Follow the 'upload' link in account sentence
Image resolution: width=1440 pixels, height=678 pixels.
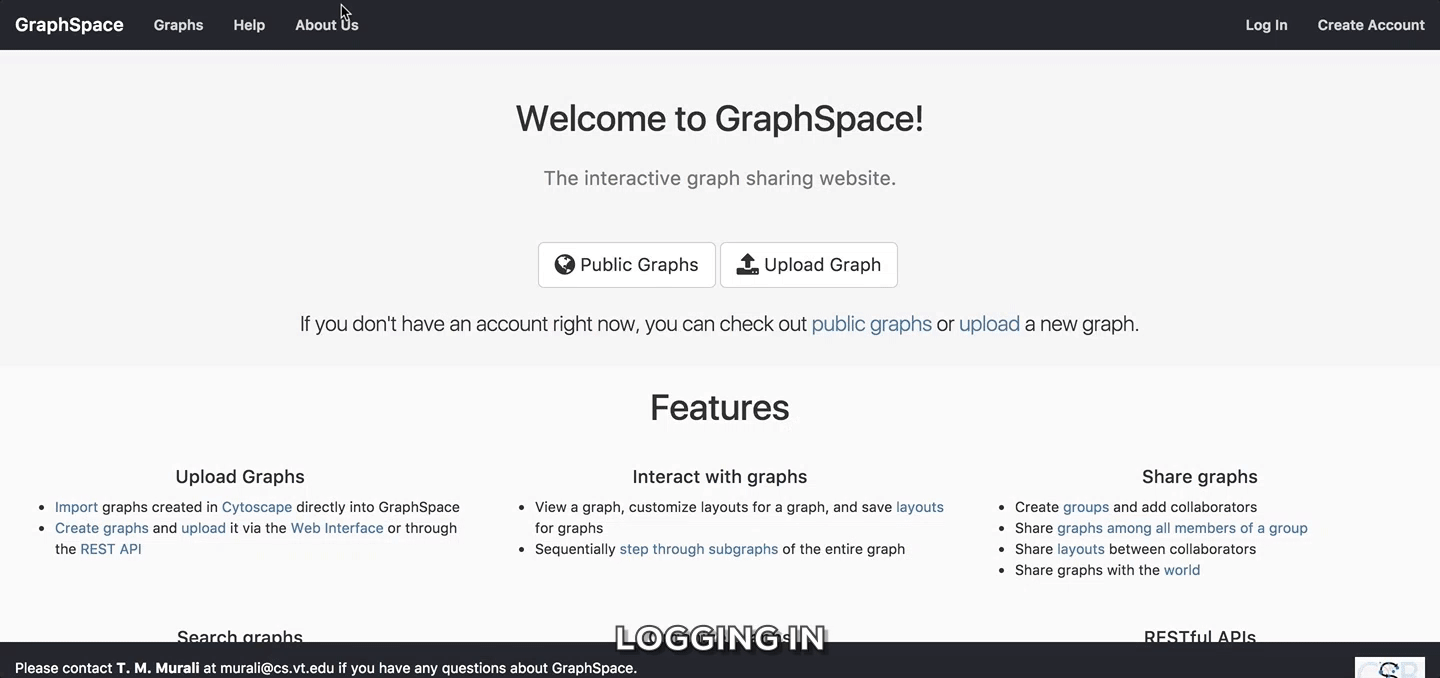(989, 324)
